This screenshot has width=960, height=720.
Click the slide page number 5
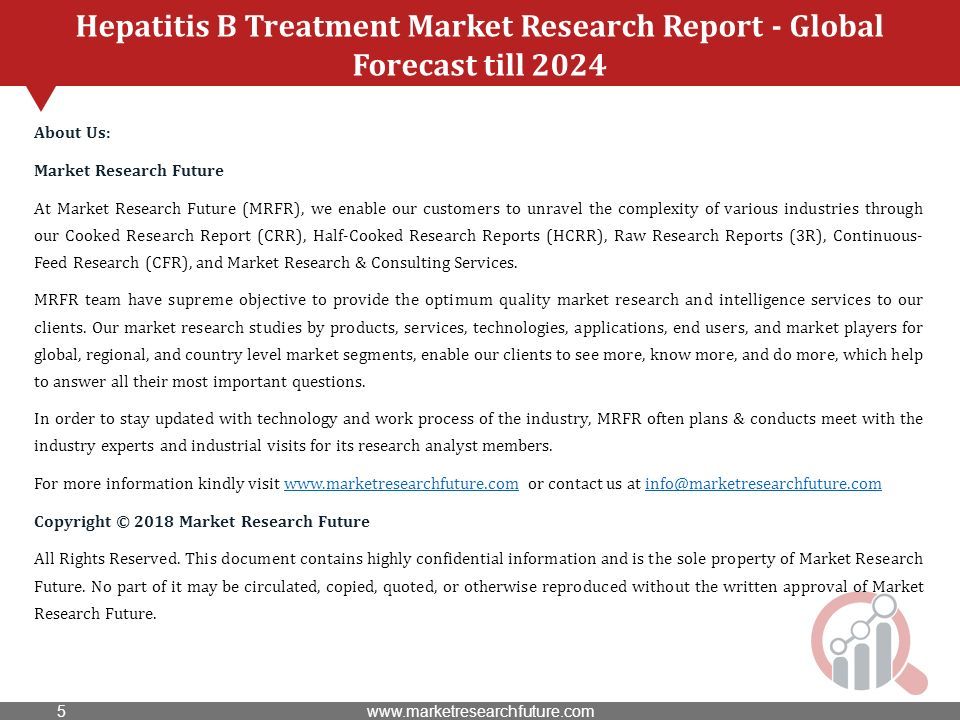coord(61,711)
